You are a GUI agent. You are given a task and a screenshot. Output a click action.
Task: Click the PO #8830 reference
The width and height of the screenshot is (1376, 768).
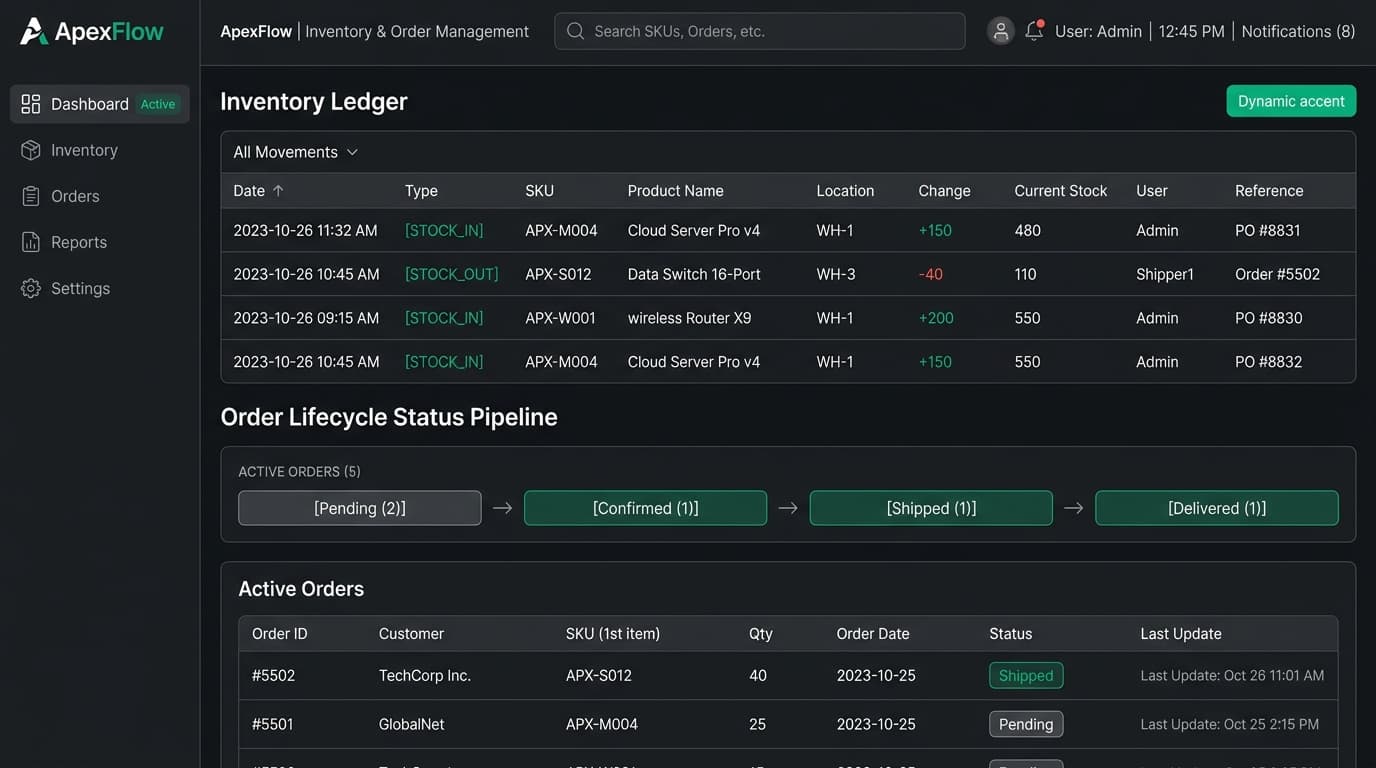click(1268, 318)
